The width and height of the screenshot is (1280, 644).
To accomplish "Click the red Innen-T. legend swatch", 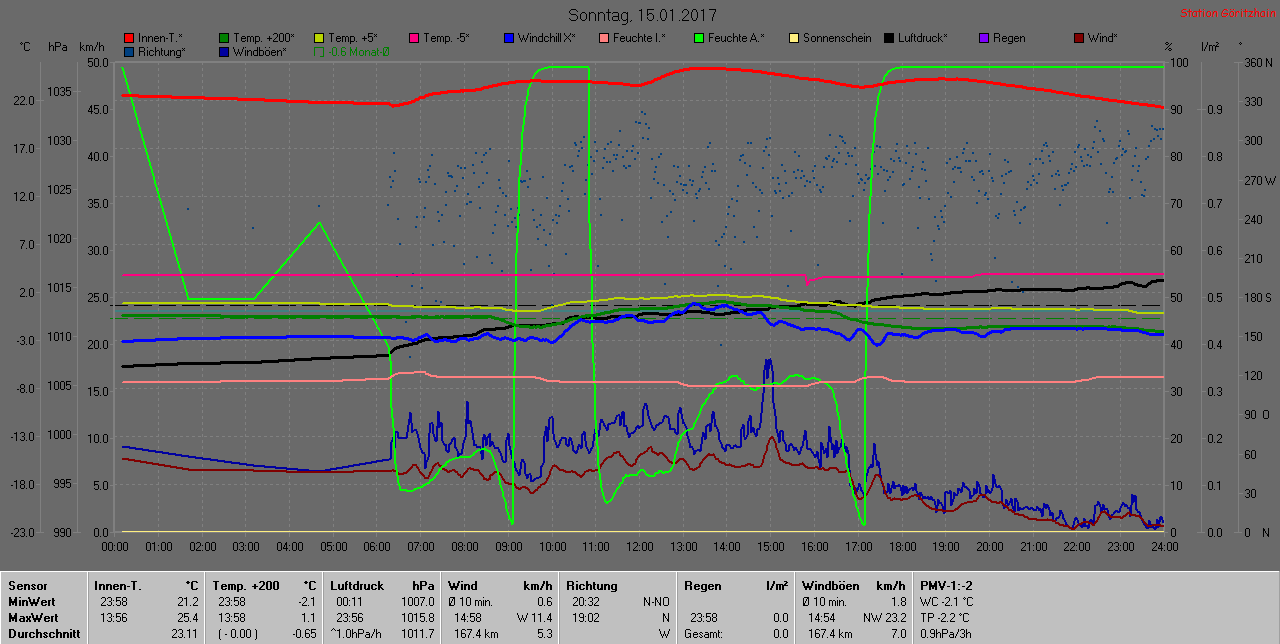I will [x=129, y=38].
